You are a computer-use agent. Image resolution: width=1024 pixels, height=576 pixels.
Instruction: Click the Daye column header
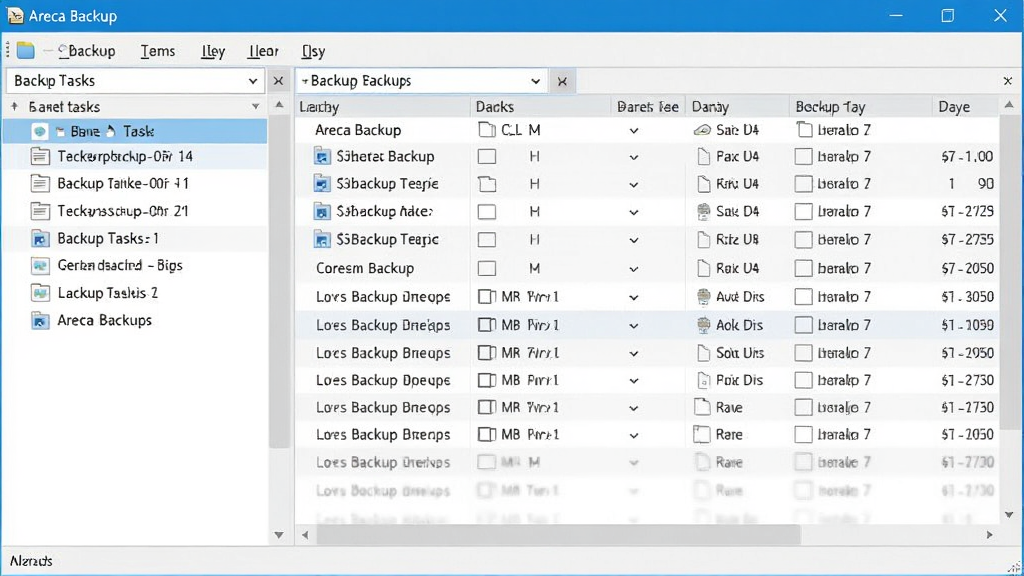click(964, 106)
